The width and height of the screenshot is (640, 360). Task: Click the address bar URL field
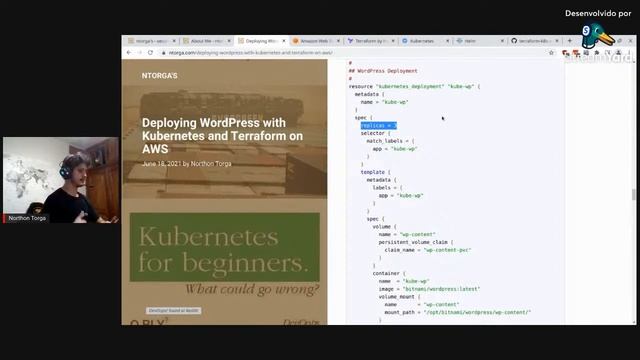(x=355, y=53)
